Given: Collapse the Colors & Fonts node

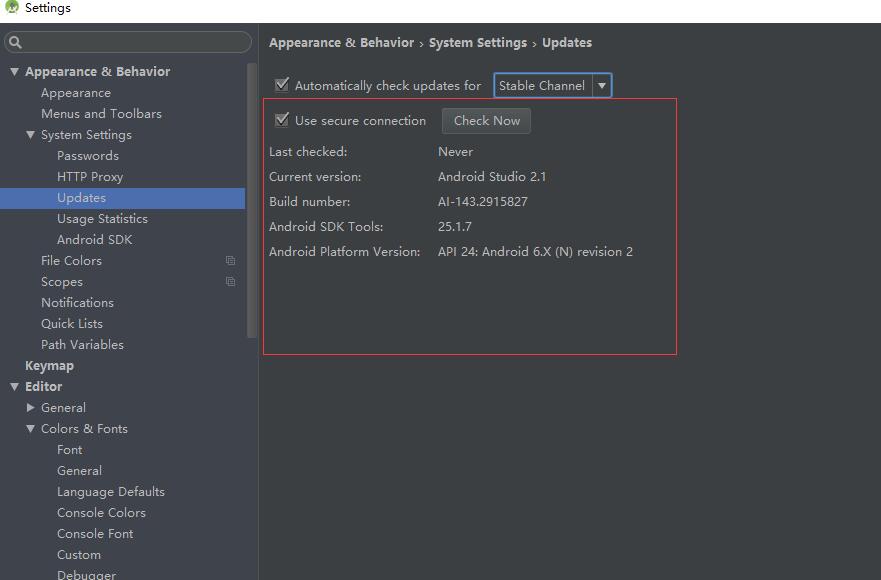Looking at the screenshot, I should pyautogui.click(x=30, y=429).
